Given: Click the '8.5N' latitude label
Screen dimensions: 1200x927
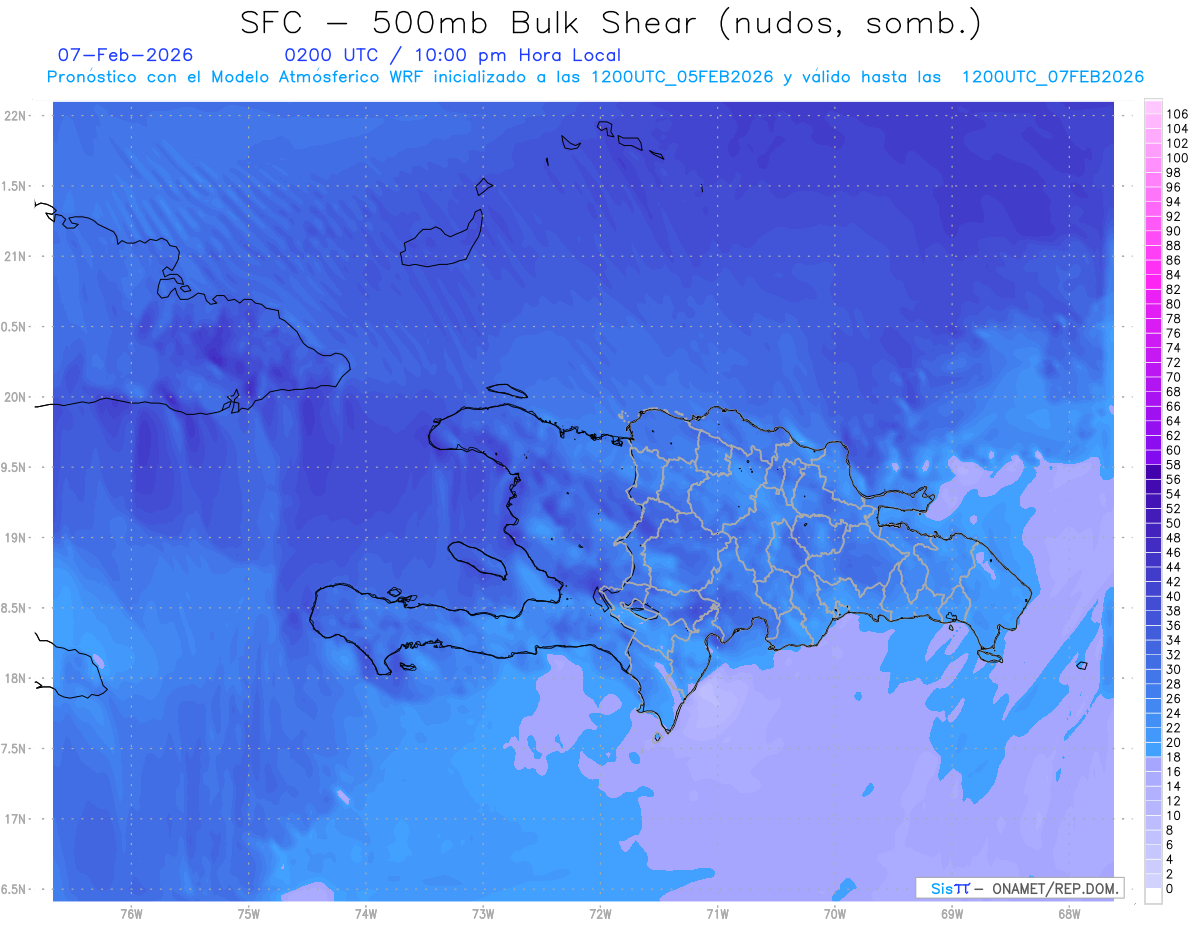Looking at the screenshot, I should pyautogui.click(x=14, y=608).
